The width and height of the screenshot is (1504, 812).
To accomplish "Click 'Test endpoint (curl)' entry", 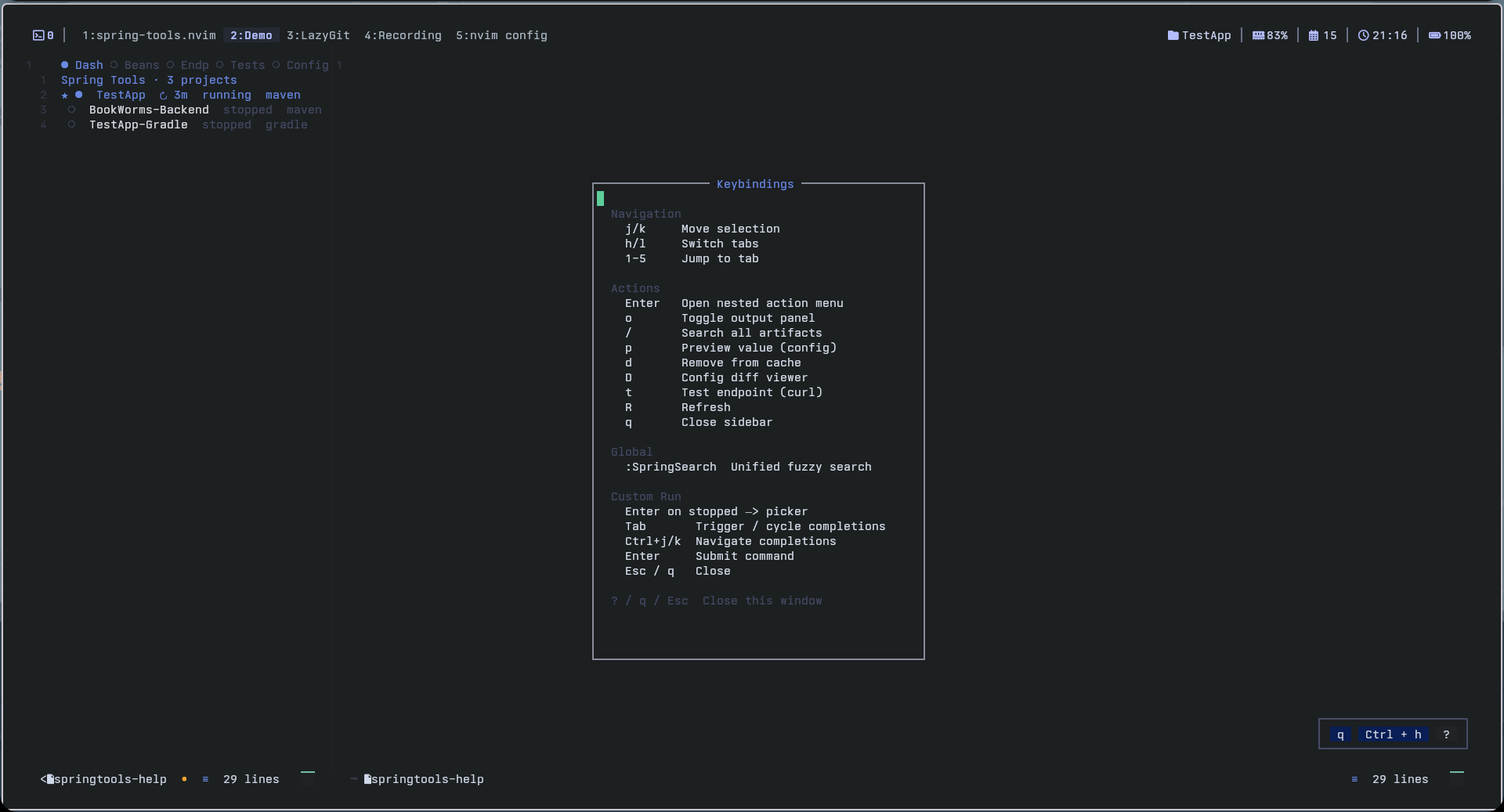I will click(752, 392).
